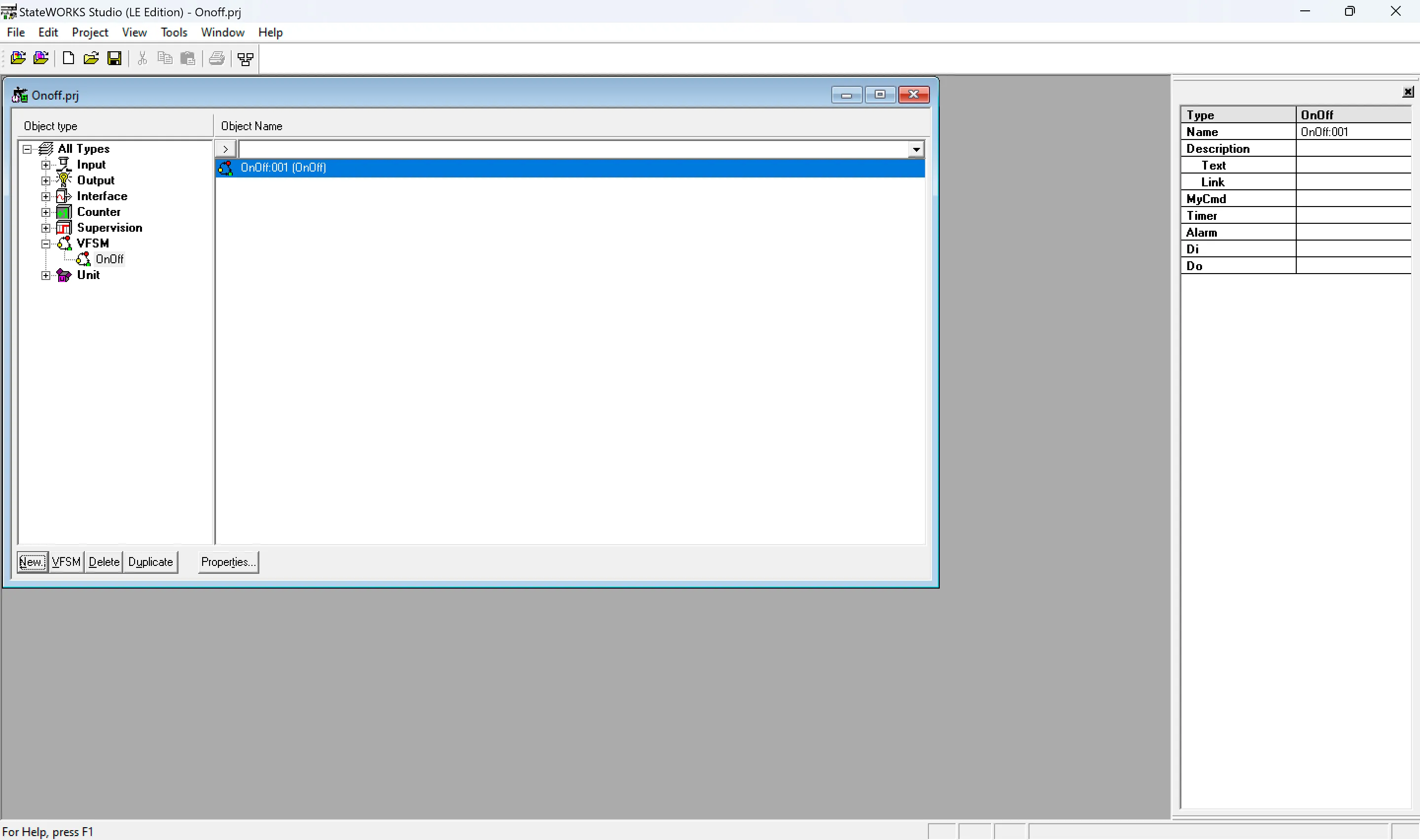Open a file using the yellow folder icon
Screen dimensions: 1420x840
(x=91, y=58)
